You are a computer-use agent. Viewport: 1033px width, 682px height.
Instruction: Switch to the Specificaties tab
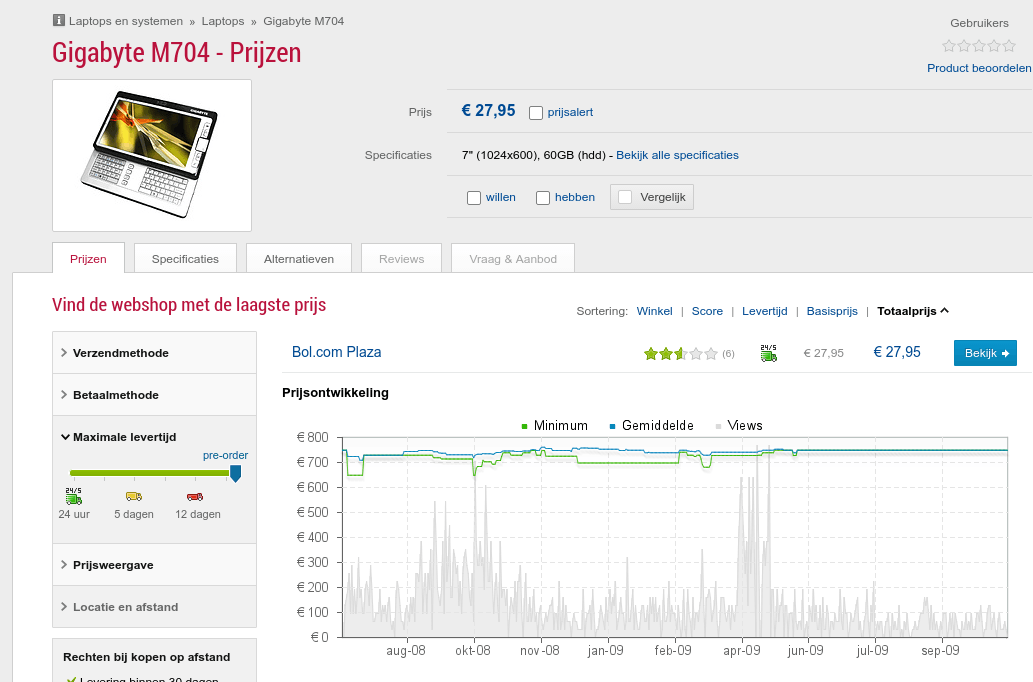pos(185,258)
